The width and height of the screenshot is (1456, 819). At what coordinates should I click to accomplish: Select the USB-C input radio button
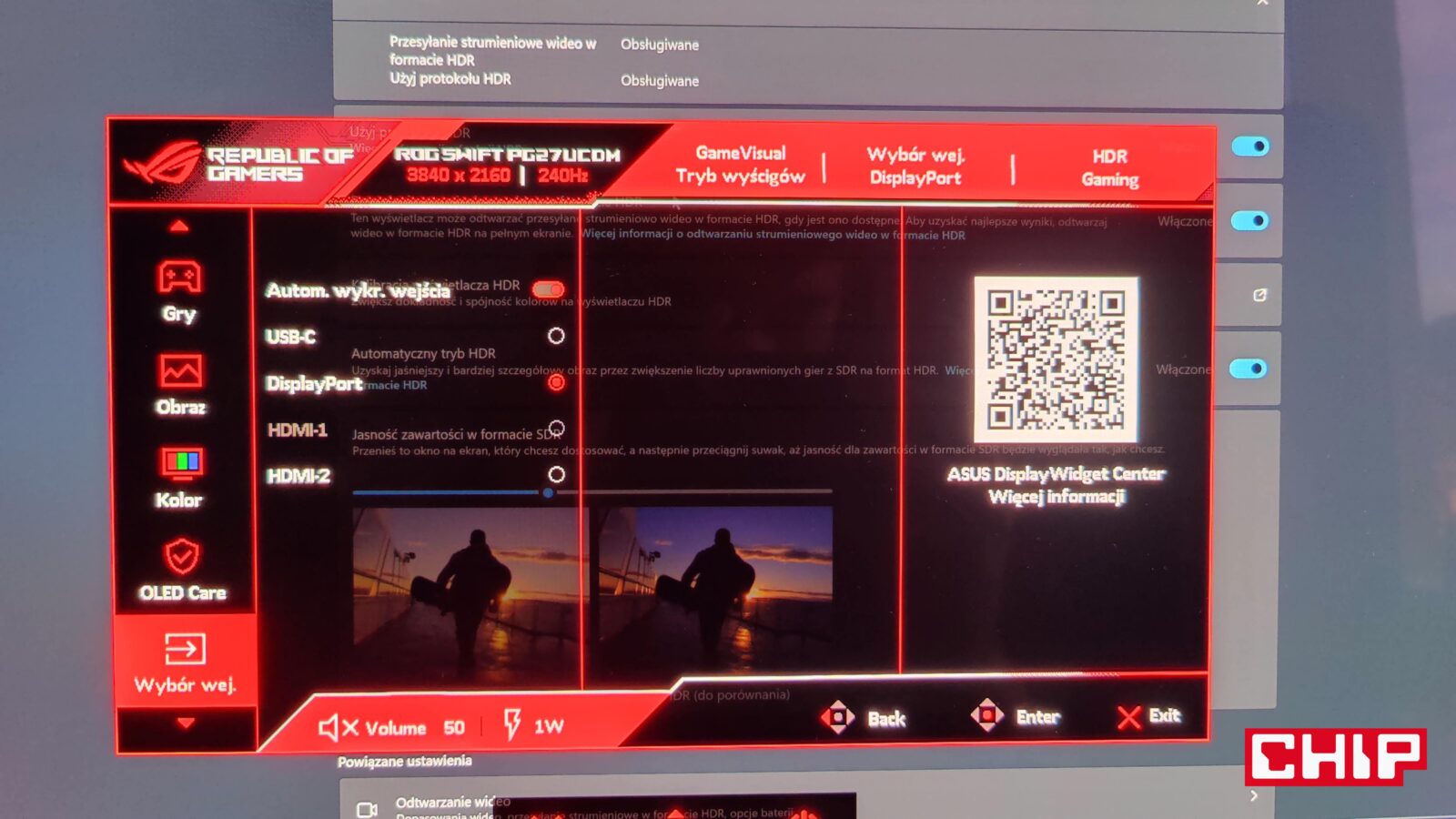coord(556,336)
